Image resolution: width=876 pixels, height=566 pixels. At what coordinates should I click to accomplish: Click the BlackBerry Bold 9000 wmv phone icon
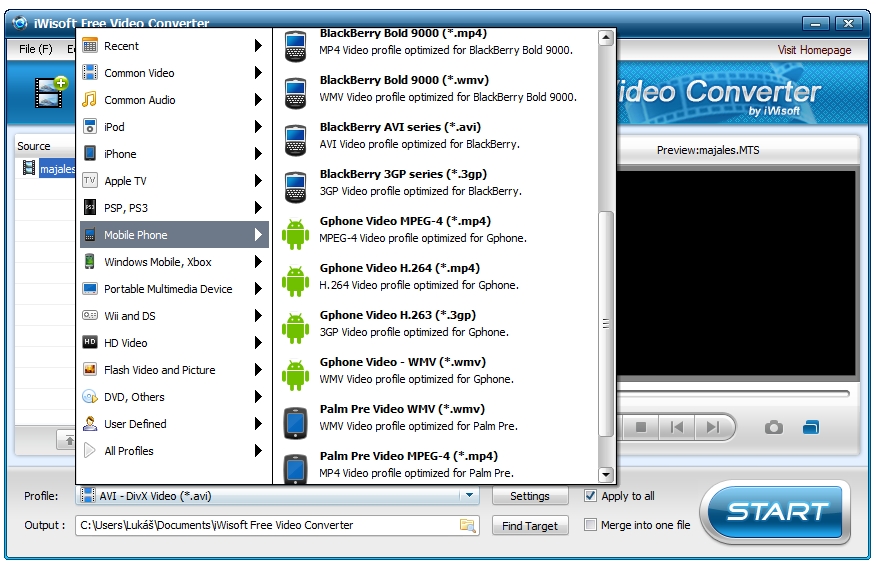295,93
